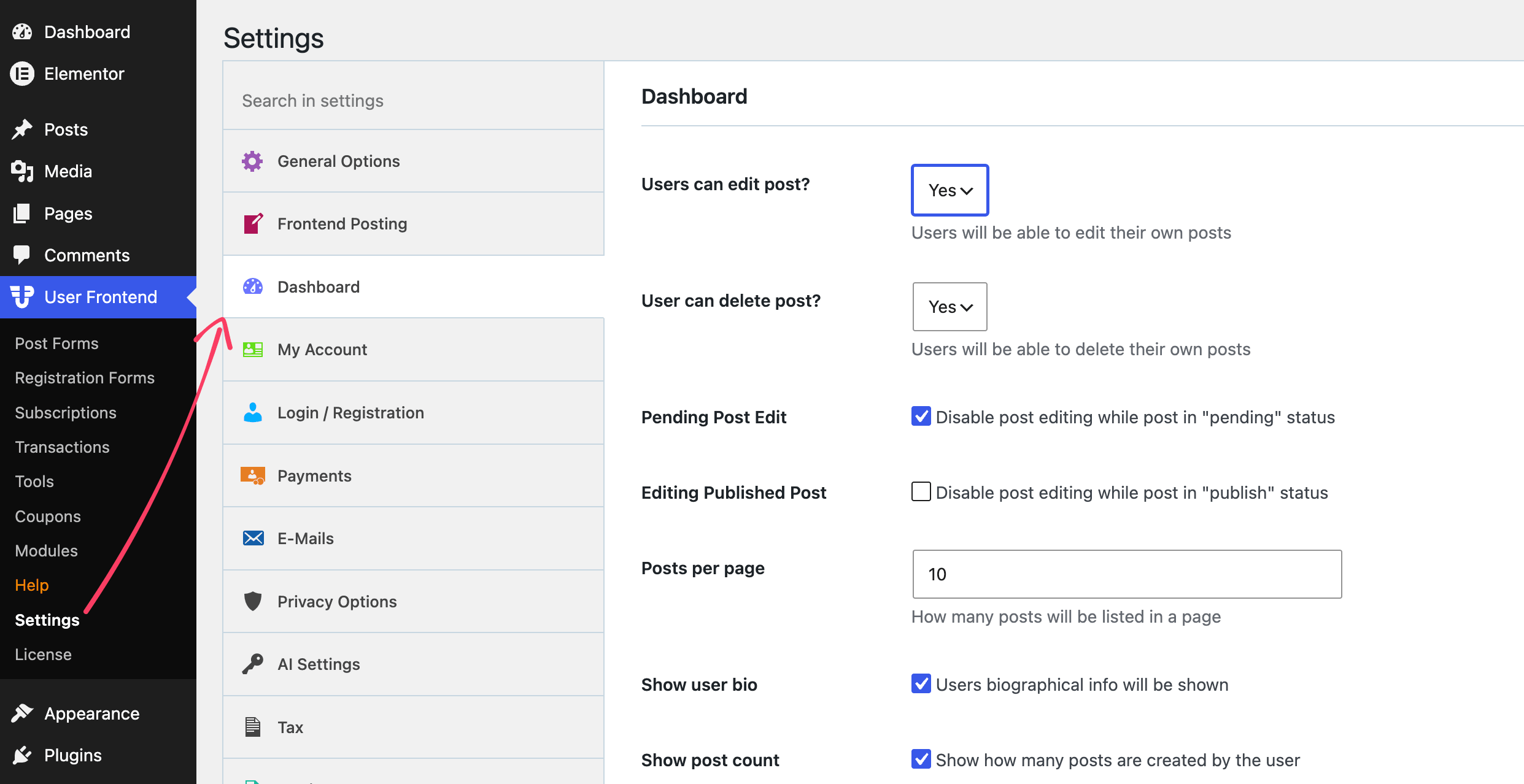1524x784 pixels.
Task: Open Login / Registration settings tab
Action: click(x=414, y=412)
